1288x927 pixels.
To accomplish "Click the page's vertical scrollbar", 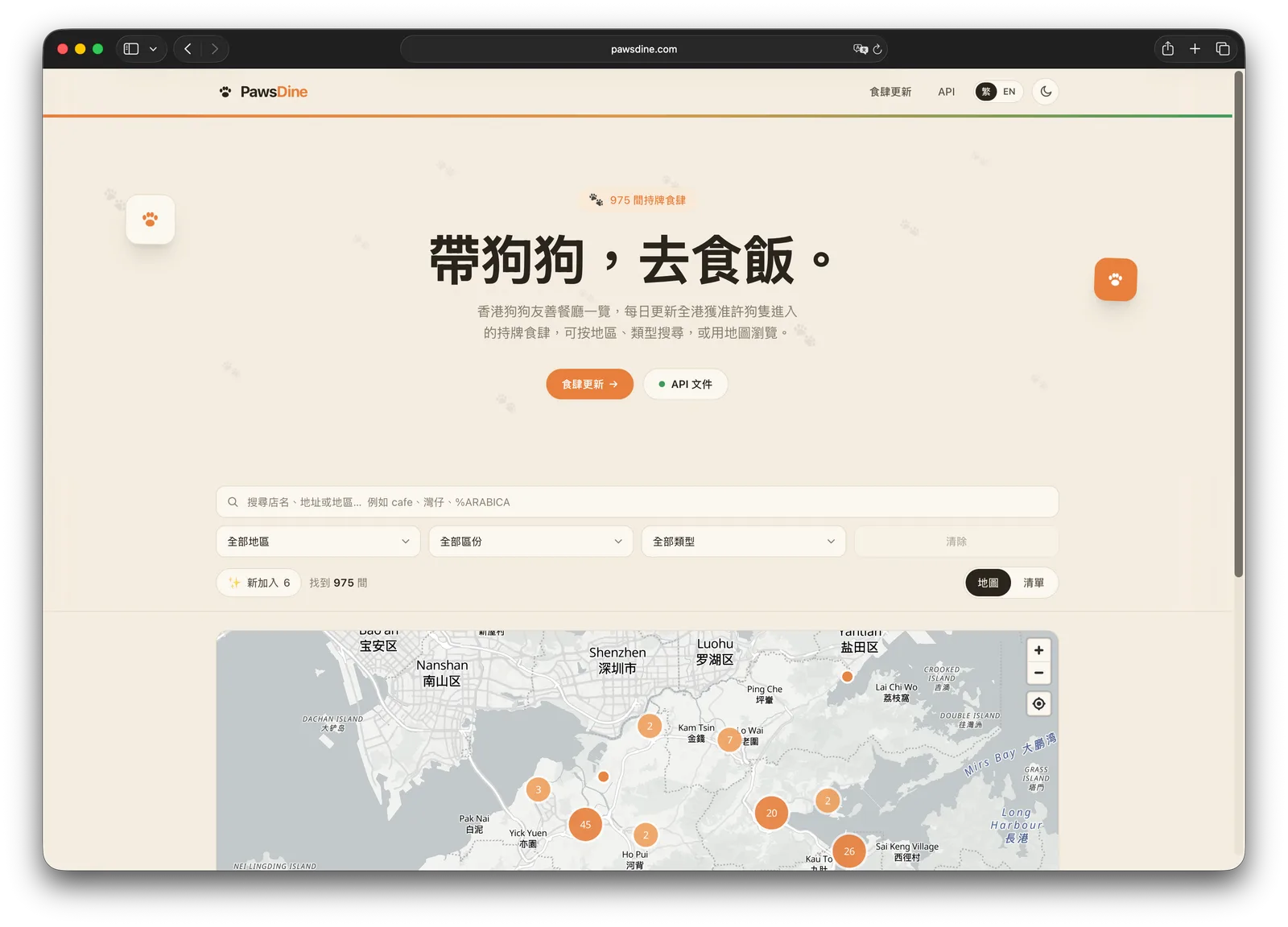I will coord(1238,323).
